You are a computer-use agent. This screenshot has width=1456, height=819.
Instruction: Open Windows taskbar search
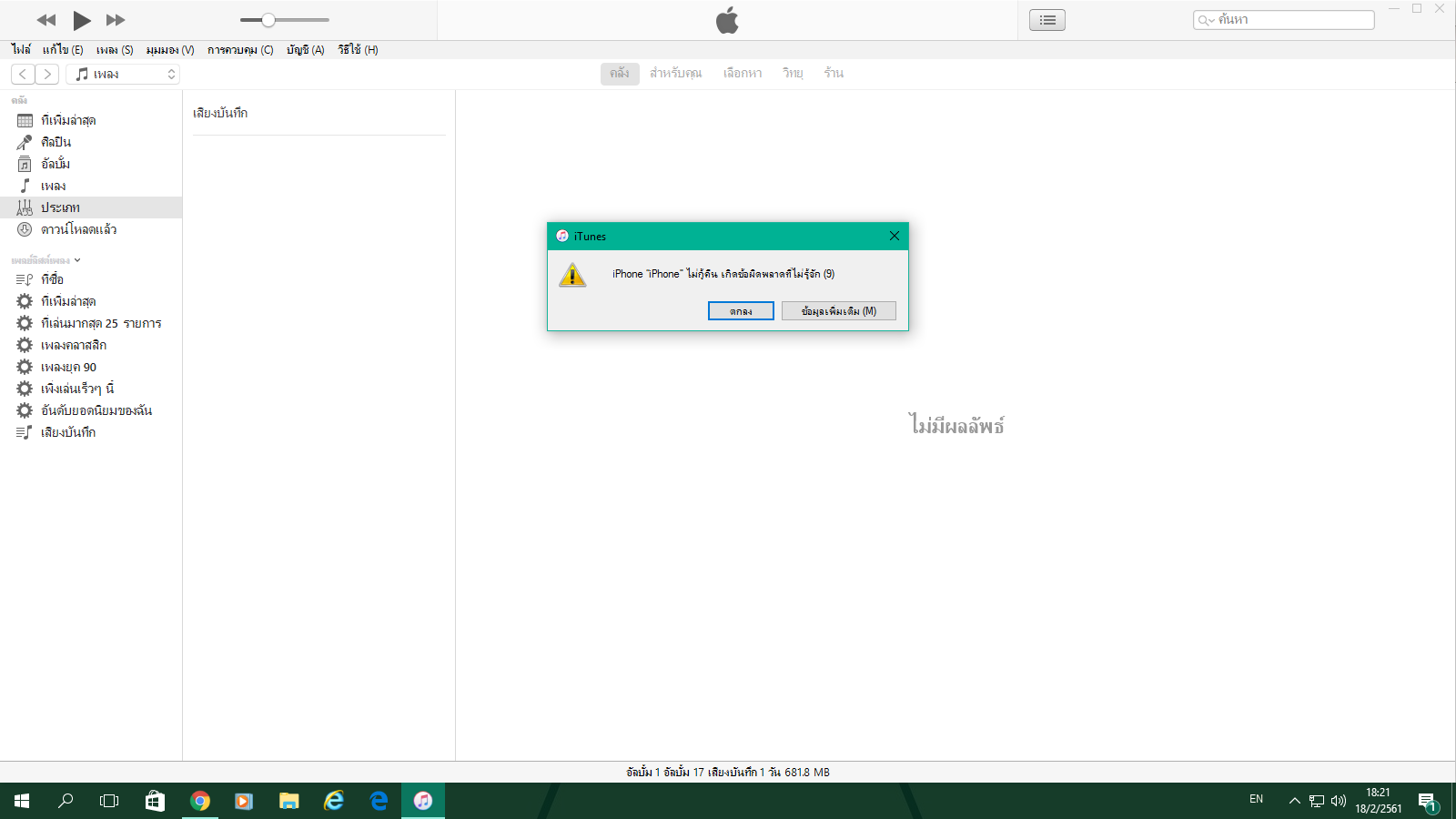pyautogui.click(x=66, y=801)
